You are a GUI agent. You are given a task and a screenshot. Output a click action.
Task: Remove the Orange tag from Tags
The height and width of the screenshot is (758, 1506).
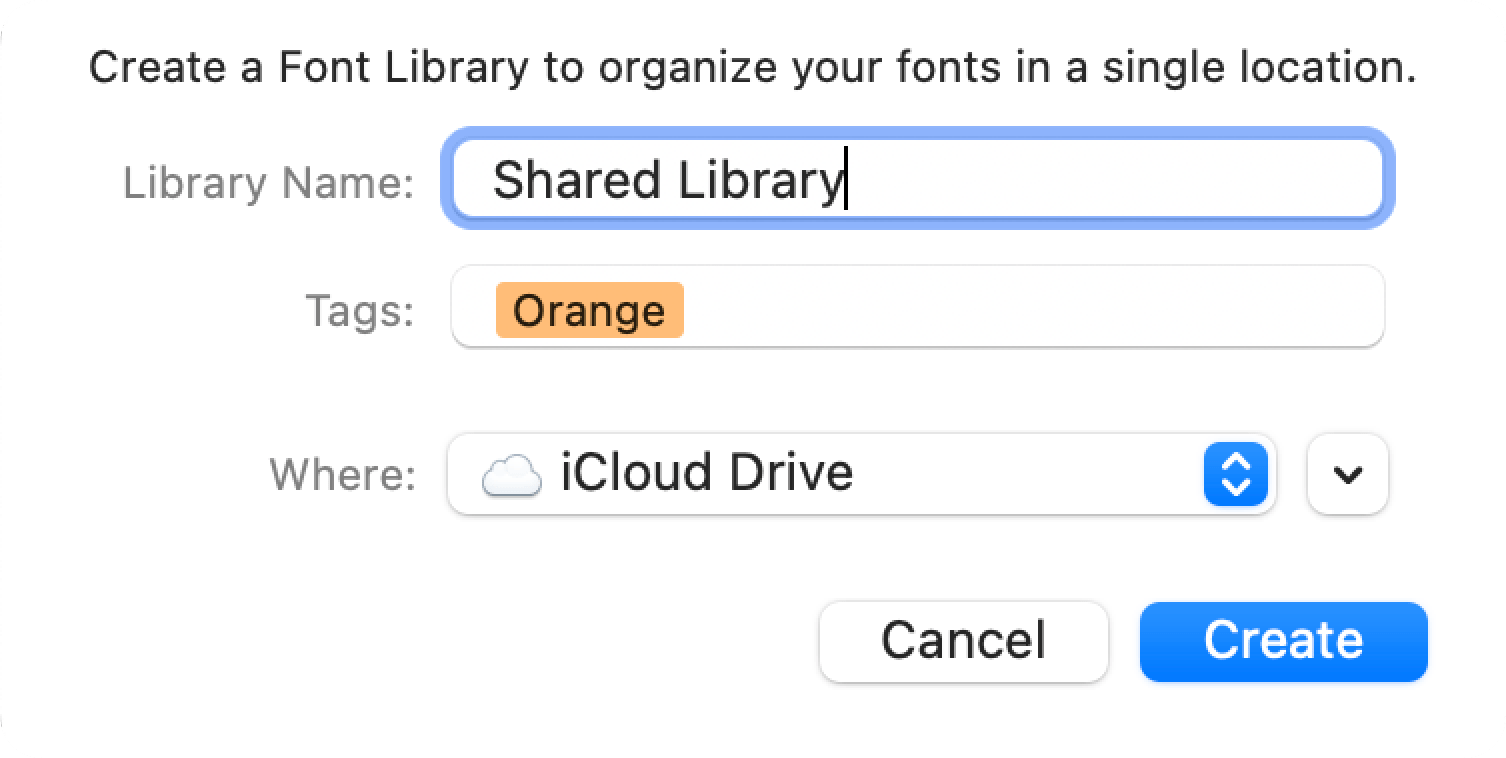pyautogui.click(x=588, y=310)
